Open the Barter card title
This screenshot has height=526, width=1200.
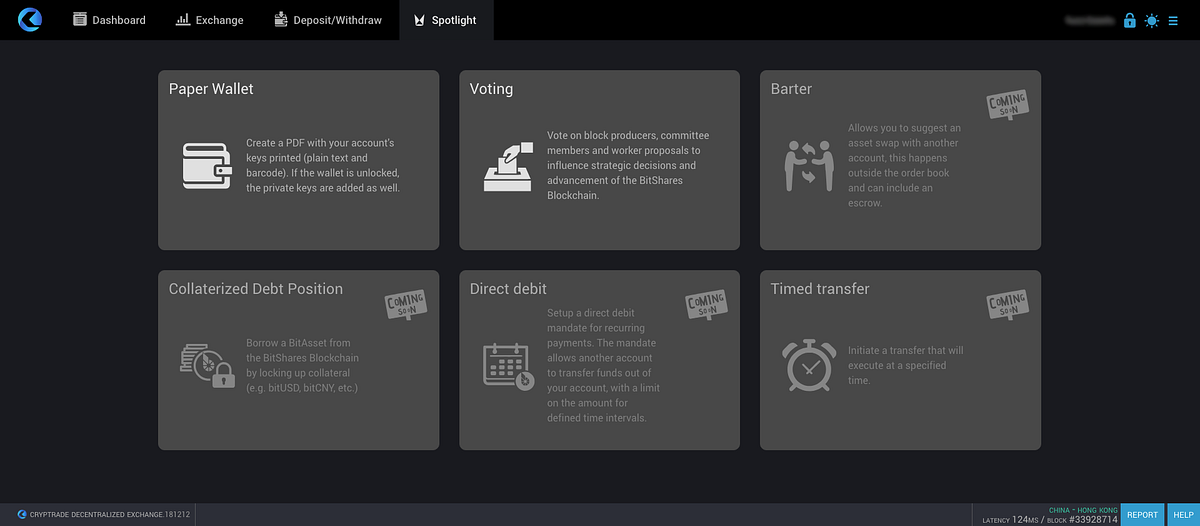(791, 89)
